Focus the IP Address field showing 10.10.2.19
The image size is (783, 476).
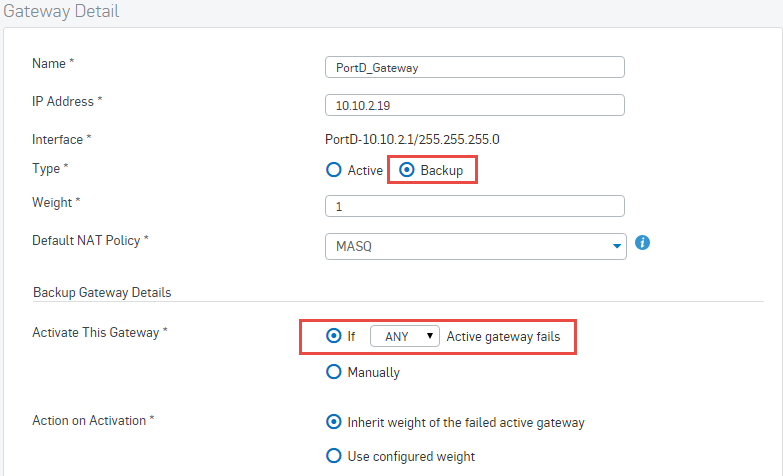coord(475,105)
